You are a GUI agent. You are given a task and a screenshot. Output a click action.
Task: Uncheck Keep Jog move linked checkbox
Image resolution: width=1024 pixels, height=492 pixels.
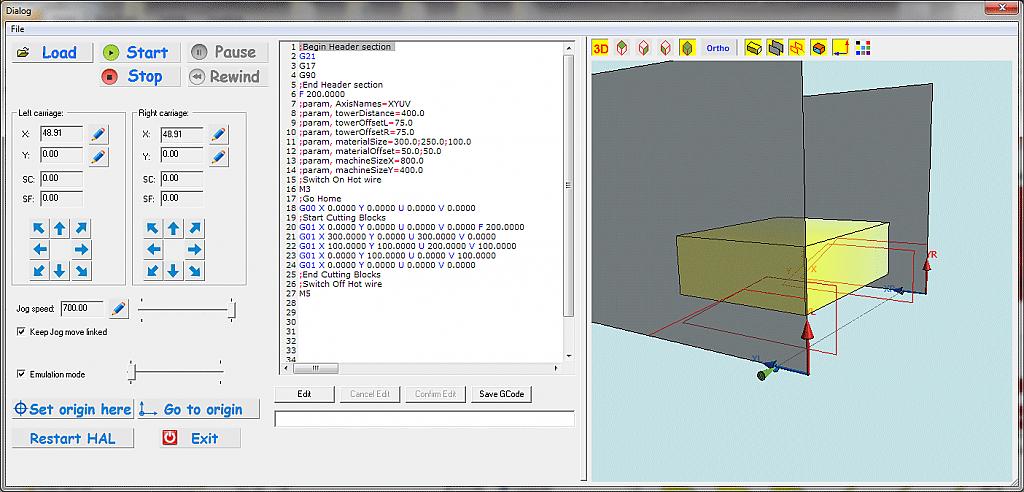click(22, 332)
